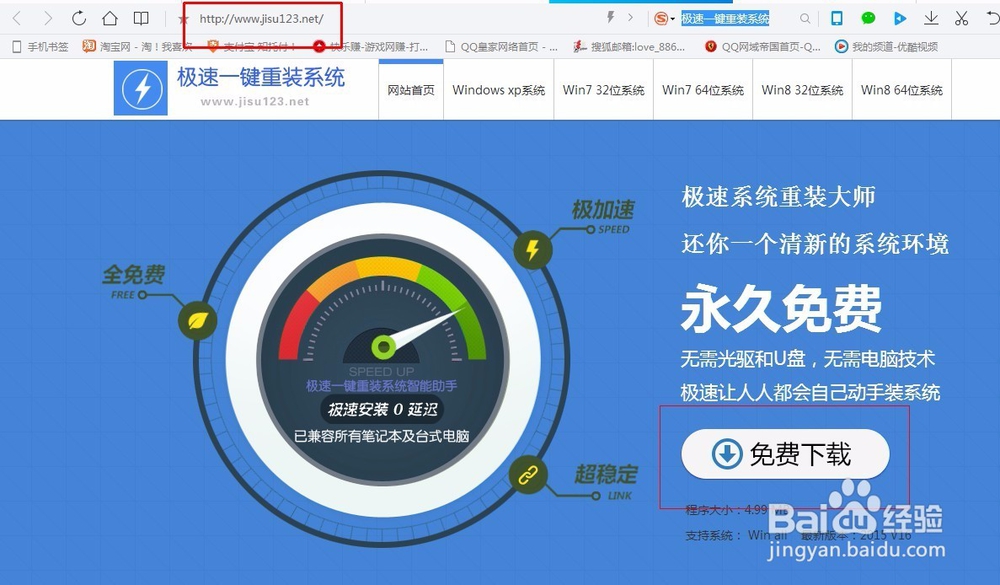
Task: Click the yellow lightning 极加速 icon
Action: tap(533, 249)
